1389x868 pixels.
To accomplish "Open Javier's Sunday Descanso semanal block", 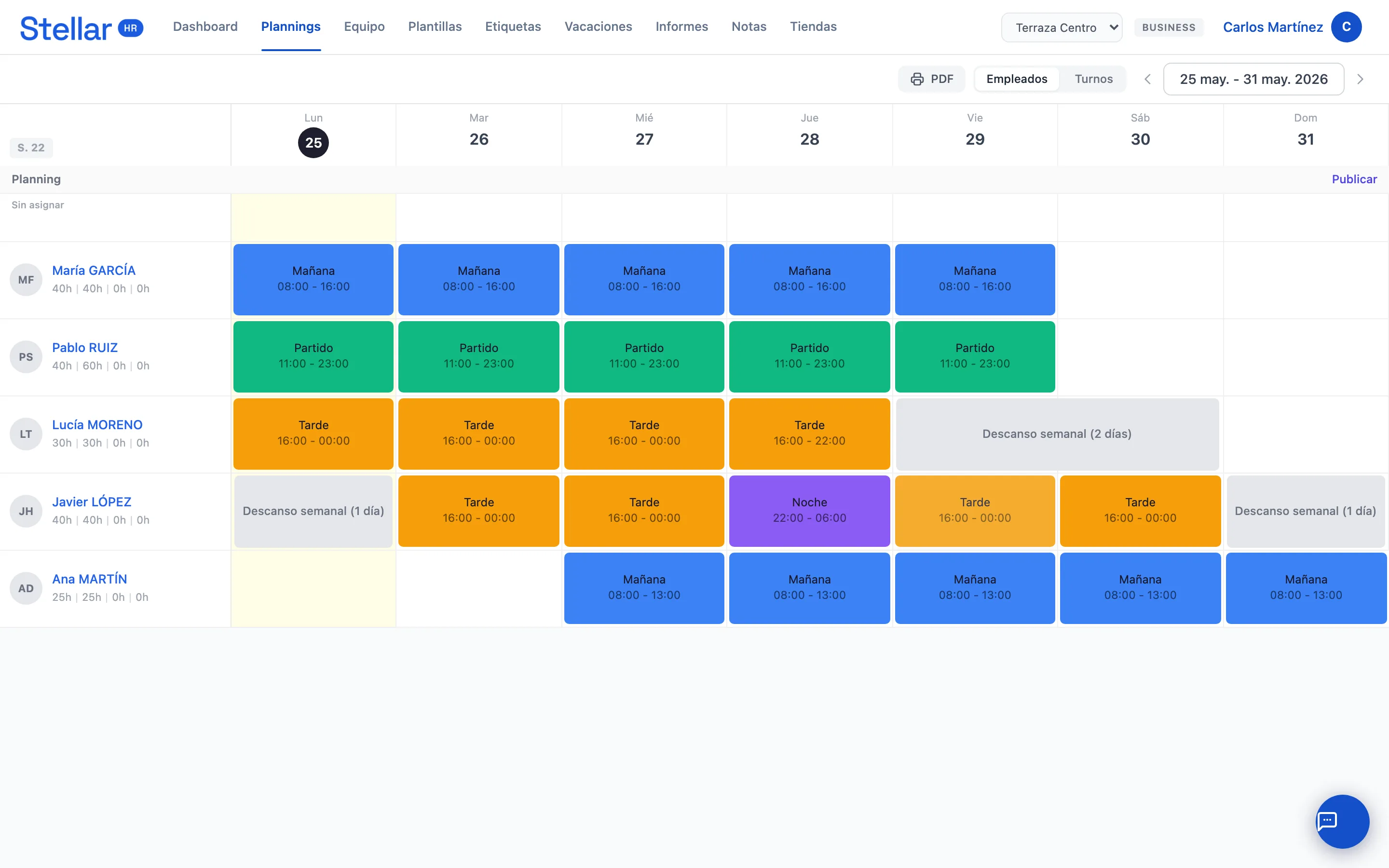I will 1305,511.
